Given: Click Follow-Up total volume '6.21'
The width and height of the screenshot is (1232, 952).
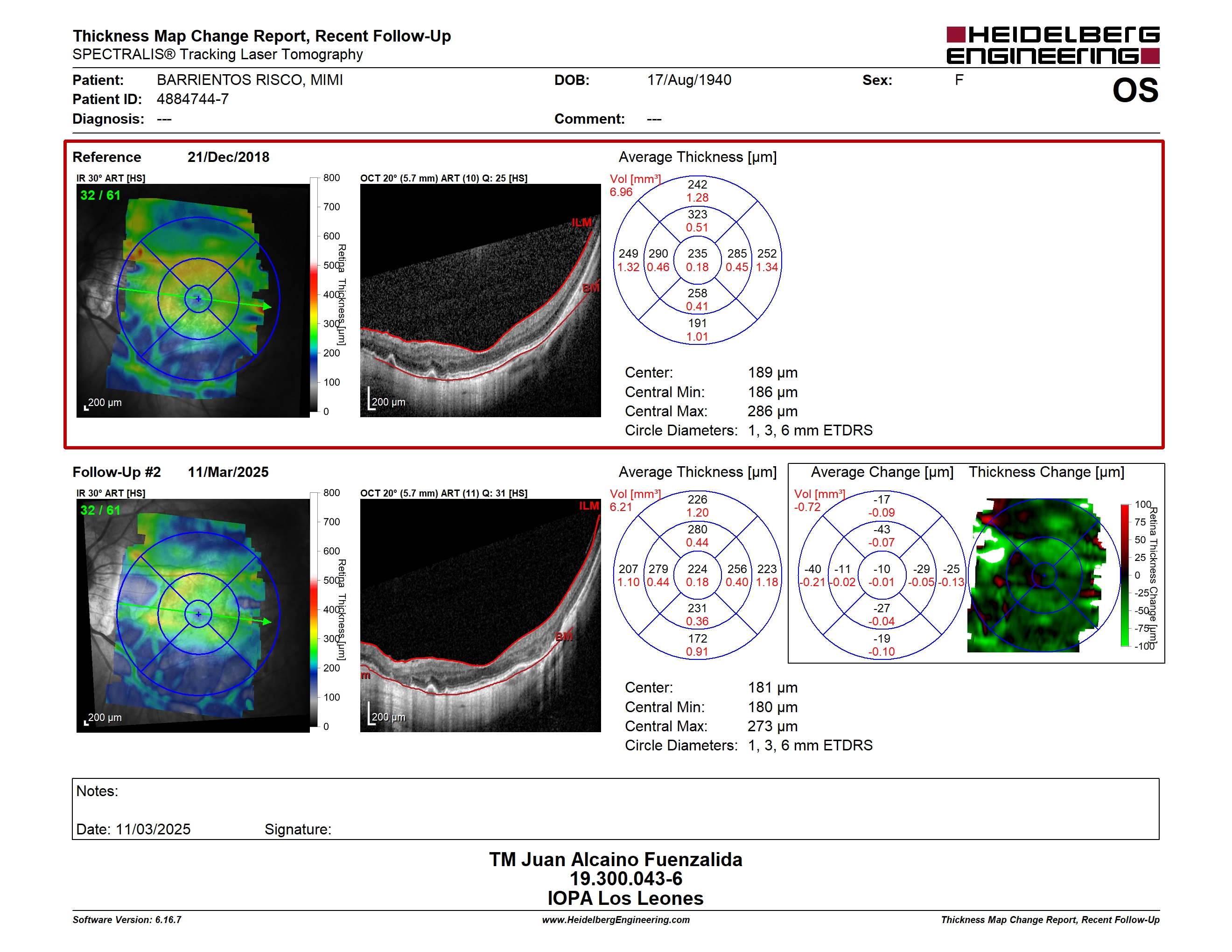Looking at the screenshot, I should [621, 507].
